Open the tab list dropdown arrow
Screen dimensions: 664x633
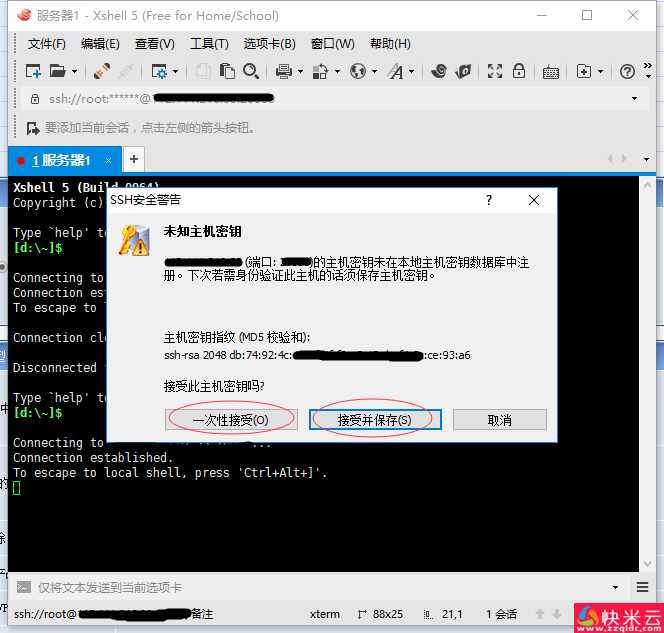(646, 160)
